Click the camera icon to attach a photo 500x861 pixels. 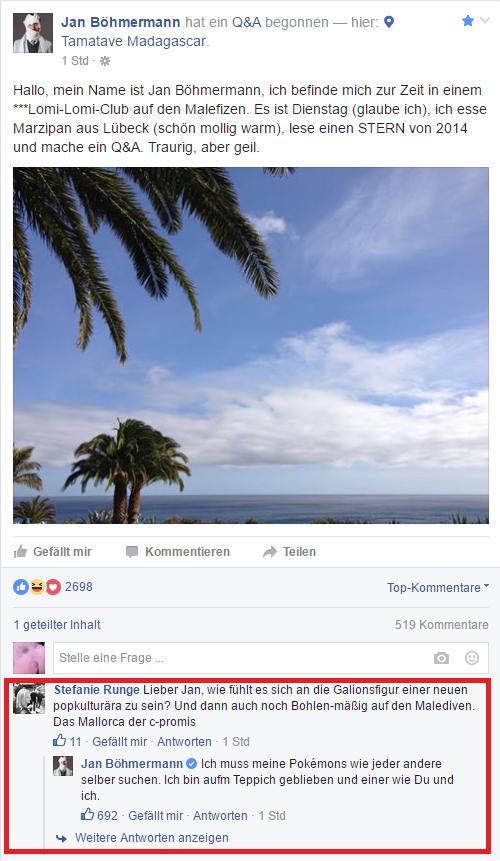[x=441, y=658]
